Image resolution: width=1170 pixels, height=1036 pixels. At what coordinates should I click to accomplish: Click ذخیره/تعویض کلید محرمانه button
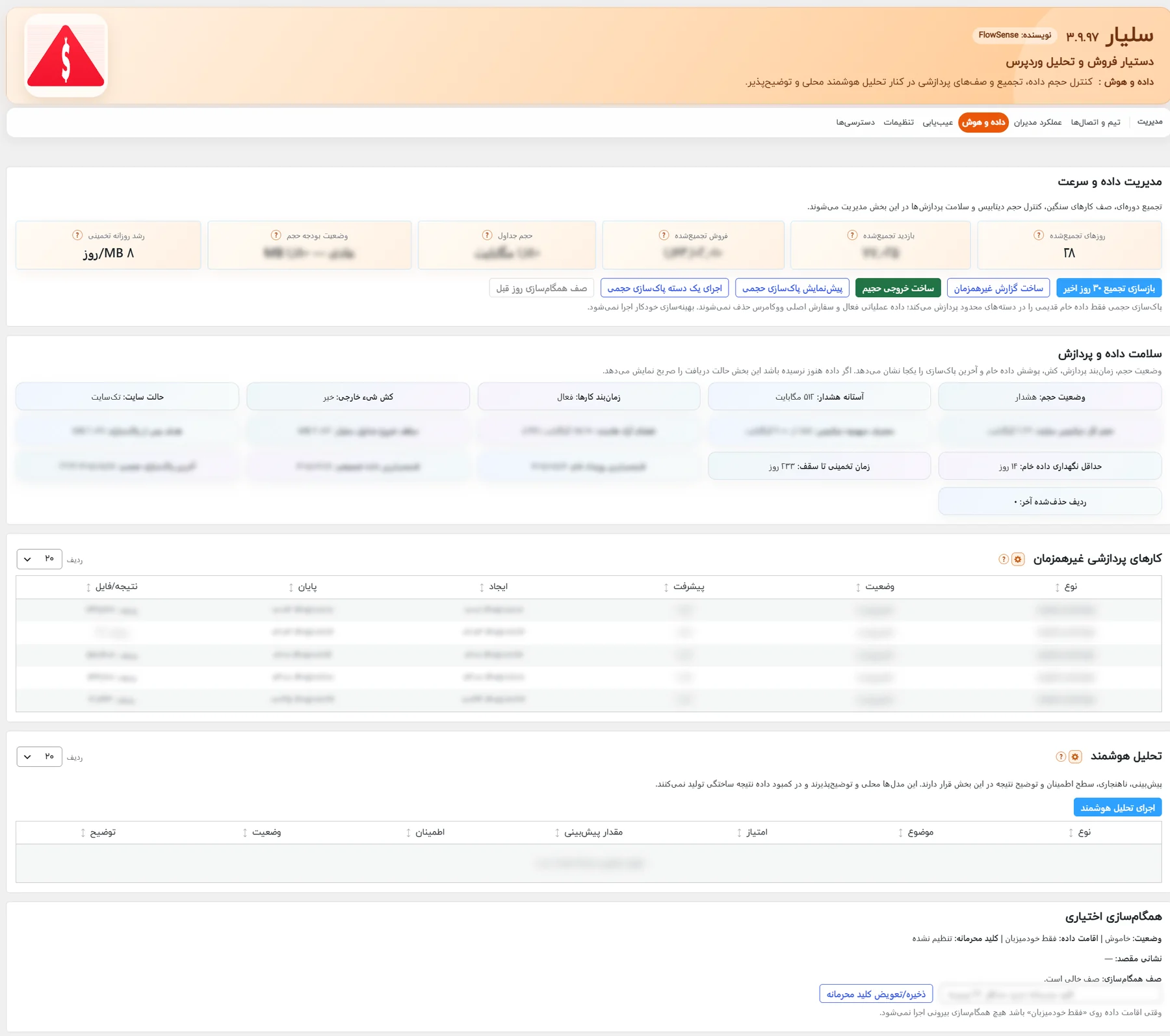point(876,994)
